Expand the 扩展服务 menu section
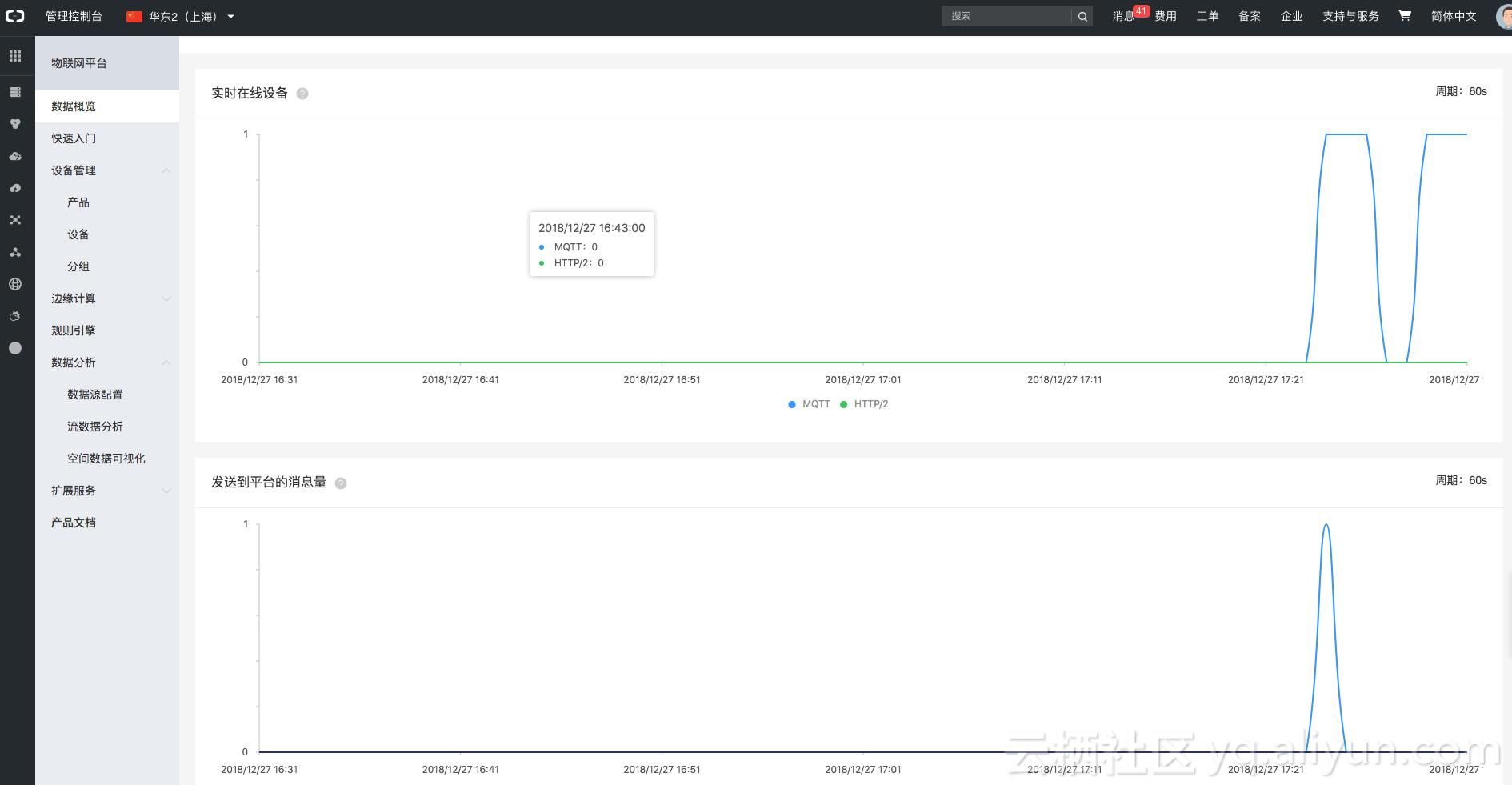The width and height of the screenshot is (1512, 785). coord(166,491)
